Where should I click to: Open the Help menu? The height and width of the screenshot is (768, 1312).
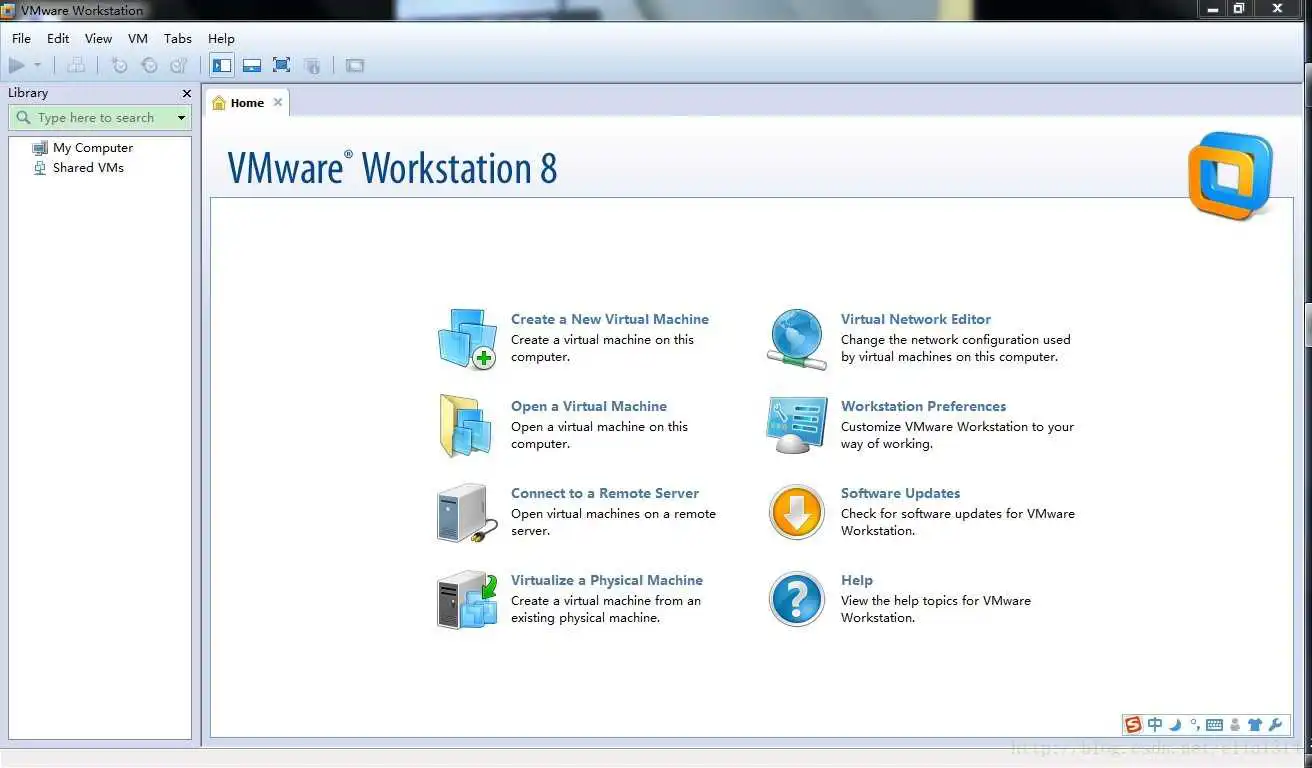(221, 38)
